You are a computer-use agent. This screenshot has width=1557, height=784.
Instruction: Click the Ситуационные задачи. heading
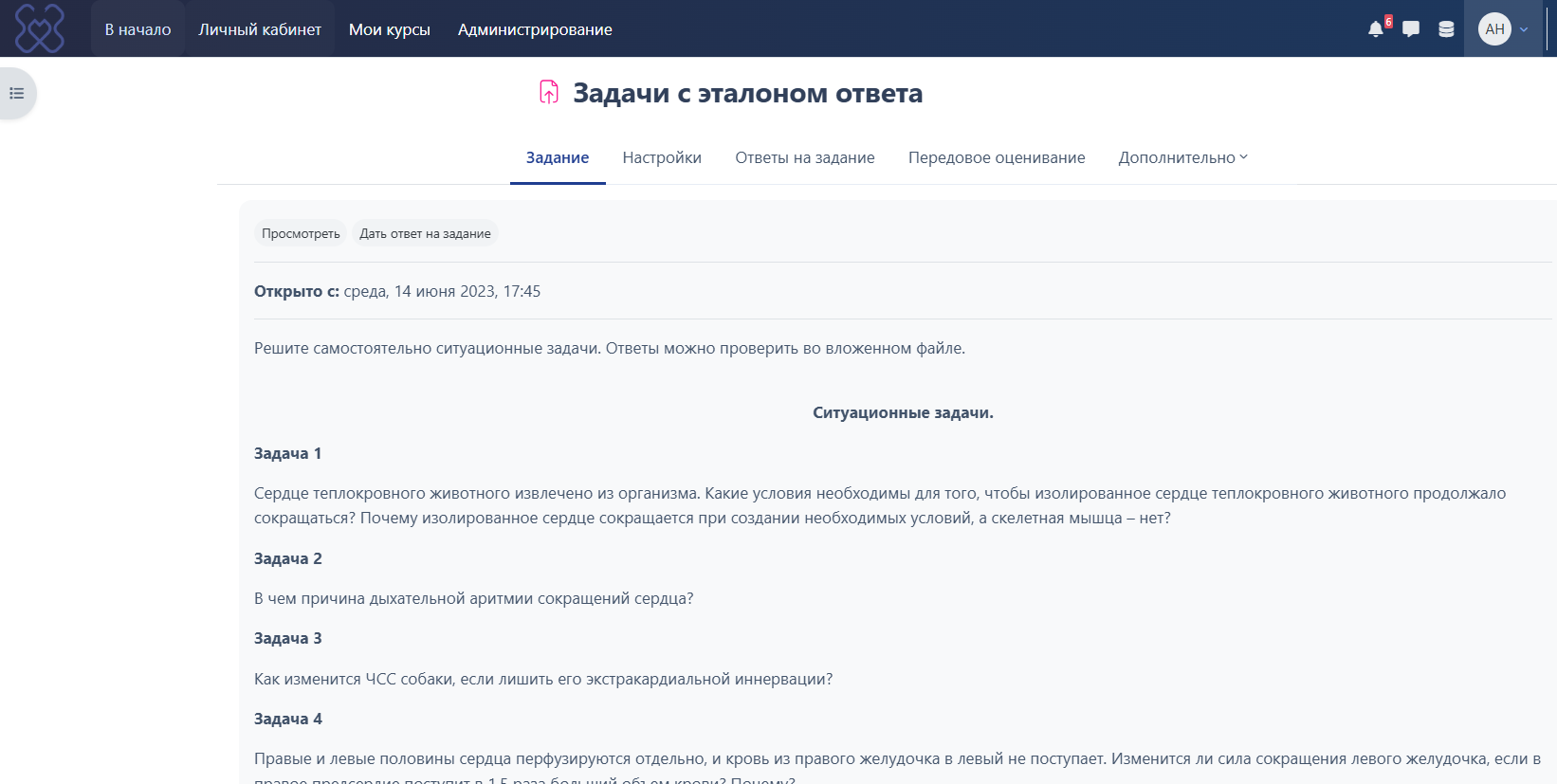[903, 412]
